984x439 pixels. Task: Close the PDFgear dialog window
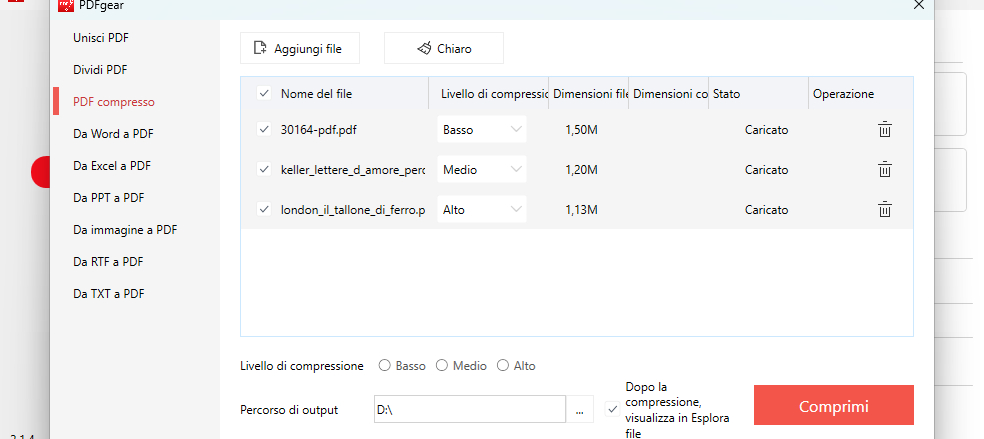coord(919,6)
